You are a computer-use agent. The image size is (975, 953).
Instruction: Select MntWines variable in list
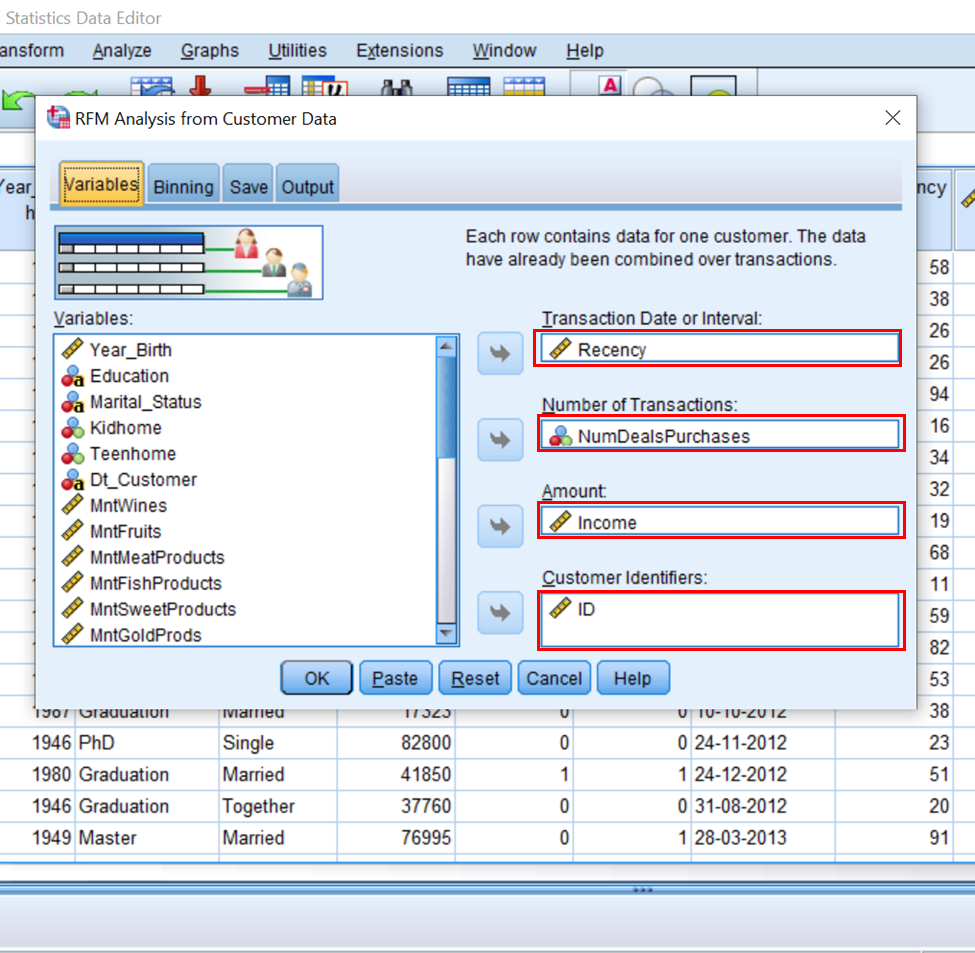point(128,506)
